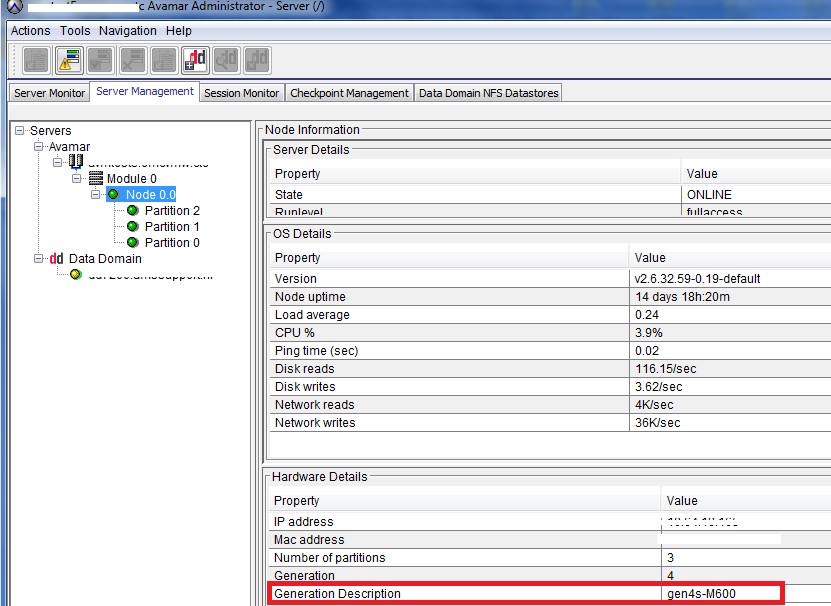Click the Property header in Server Details

pos(297,174)
